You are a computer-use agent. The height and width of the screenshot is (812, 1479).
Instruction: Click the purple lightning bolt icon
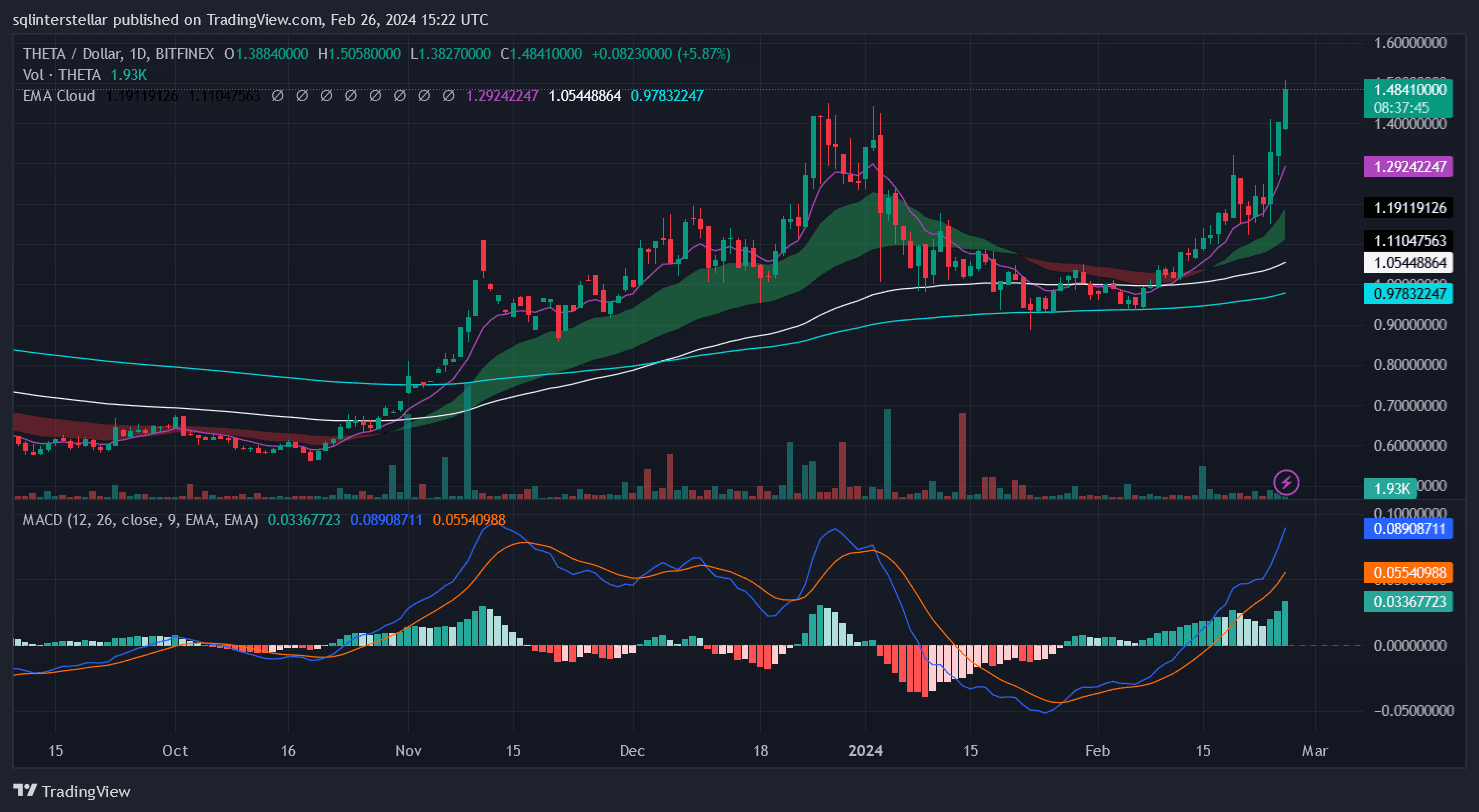pos(1286,483)
